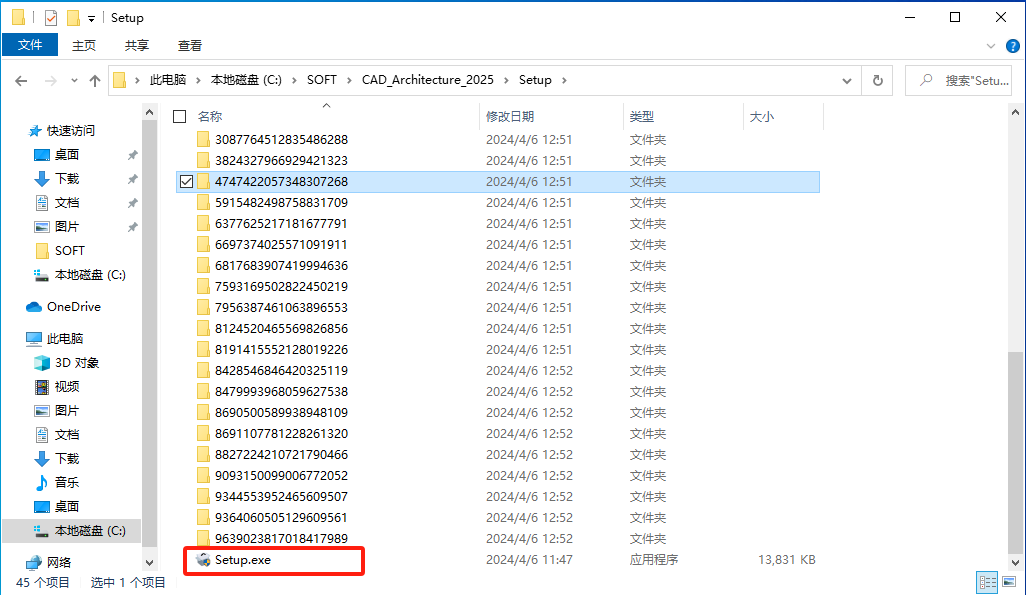Click the file list scrollbar up arrow

(x=1016, y=113)
